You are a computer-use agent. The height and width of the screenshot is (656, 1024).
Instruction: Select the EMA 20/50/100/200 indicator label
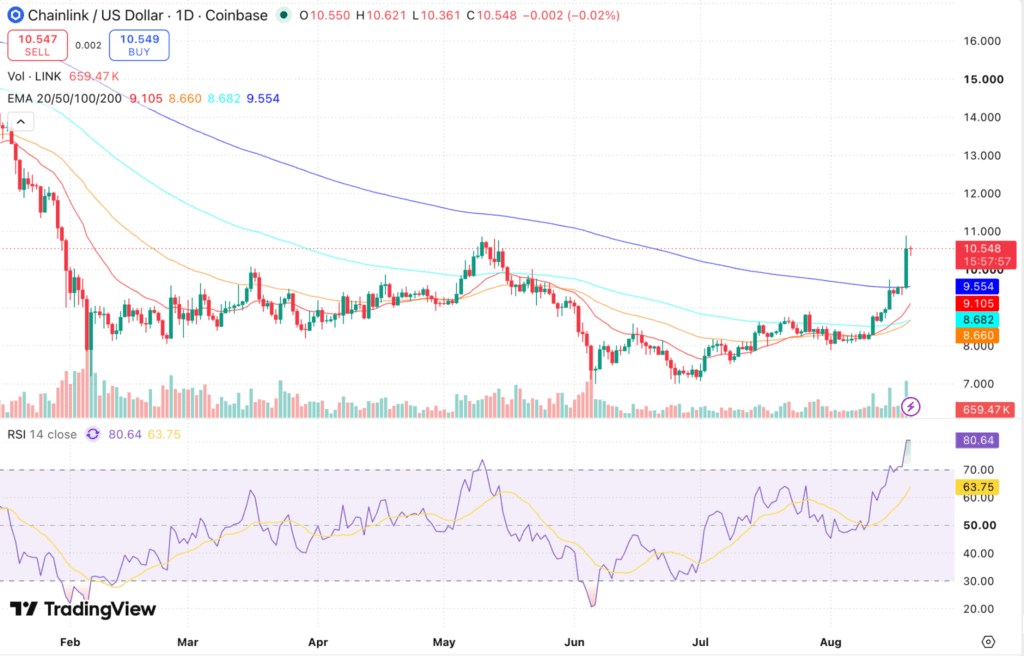pos(65,99)
